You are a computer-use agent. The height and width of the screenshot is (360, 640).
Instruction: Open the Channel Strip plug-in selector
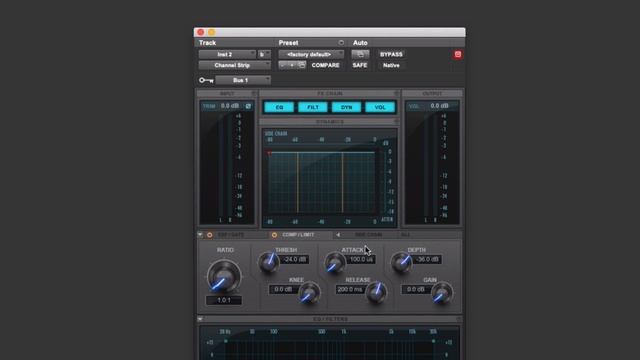tap(235, 65)
